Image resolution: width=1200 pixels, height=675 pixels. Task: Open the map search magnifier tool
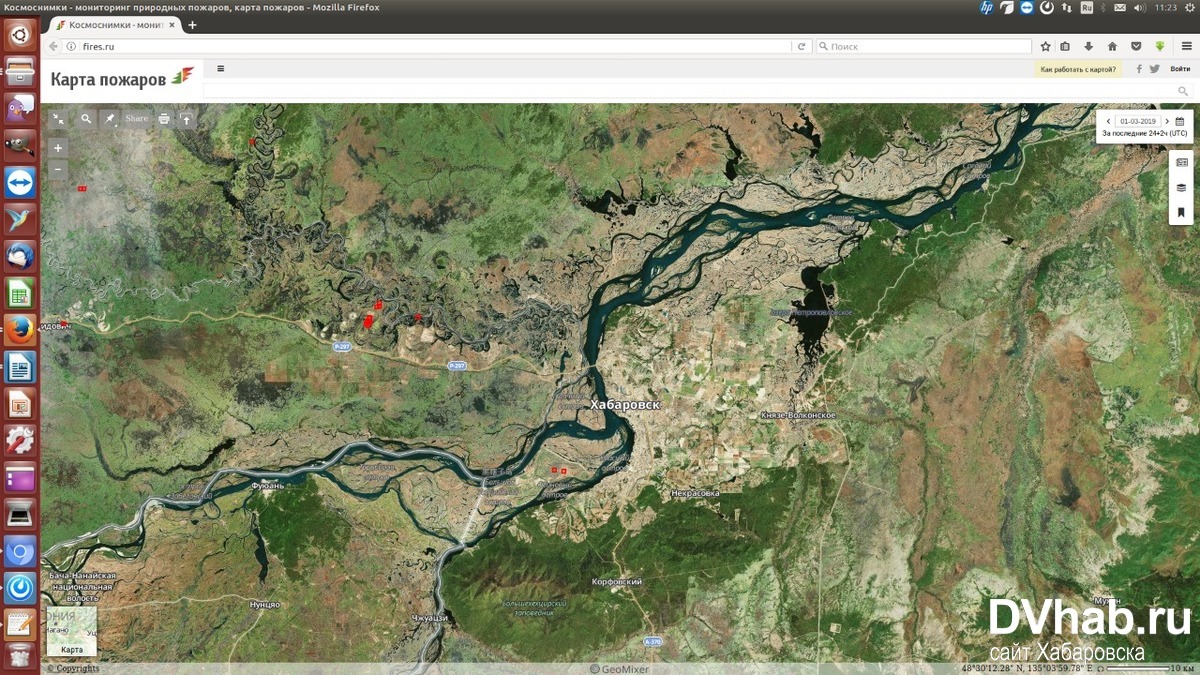pyautogui.click(x=86, y=118)
